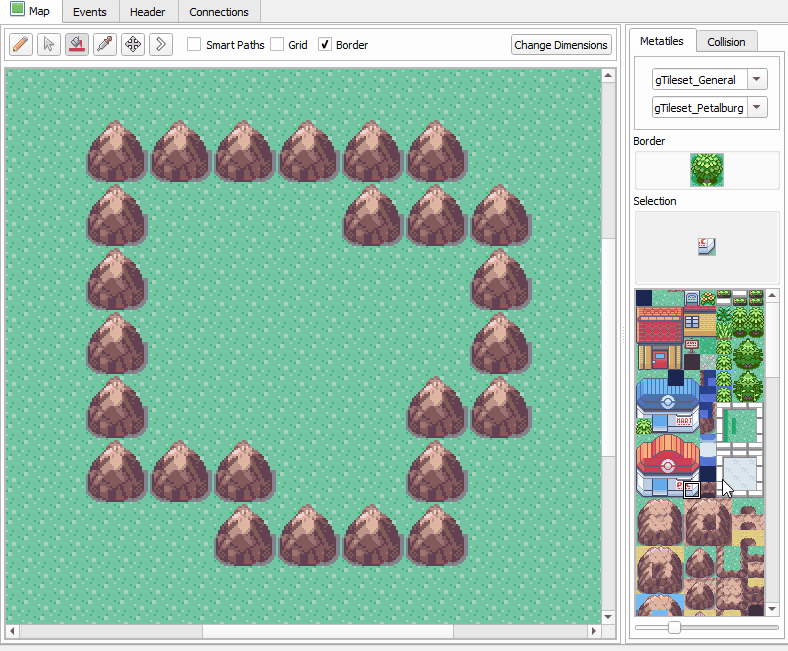Click the Change Dimensions button
The height and width of the screenshot is (651, 788).
561,45
